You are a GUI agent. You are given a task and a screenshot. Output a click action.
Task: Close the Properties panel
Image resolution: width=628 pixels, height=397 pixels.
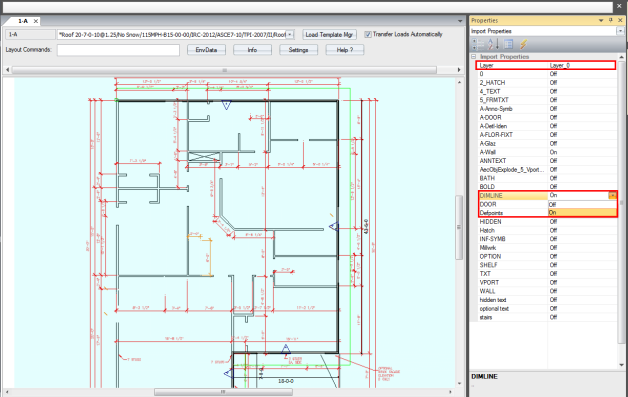(620, 20)
